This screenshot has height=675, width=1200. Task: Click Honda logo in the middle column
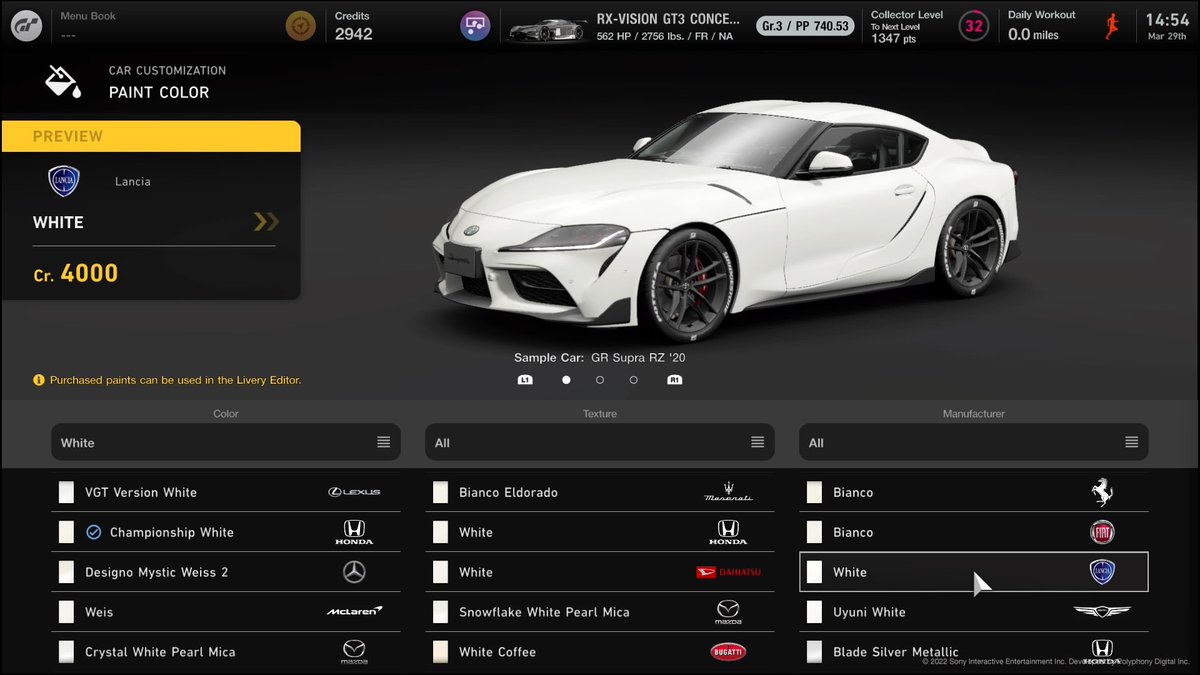pyautogui.click(x=728, y=532)
